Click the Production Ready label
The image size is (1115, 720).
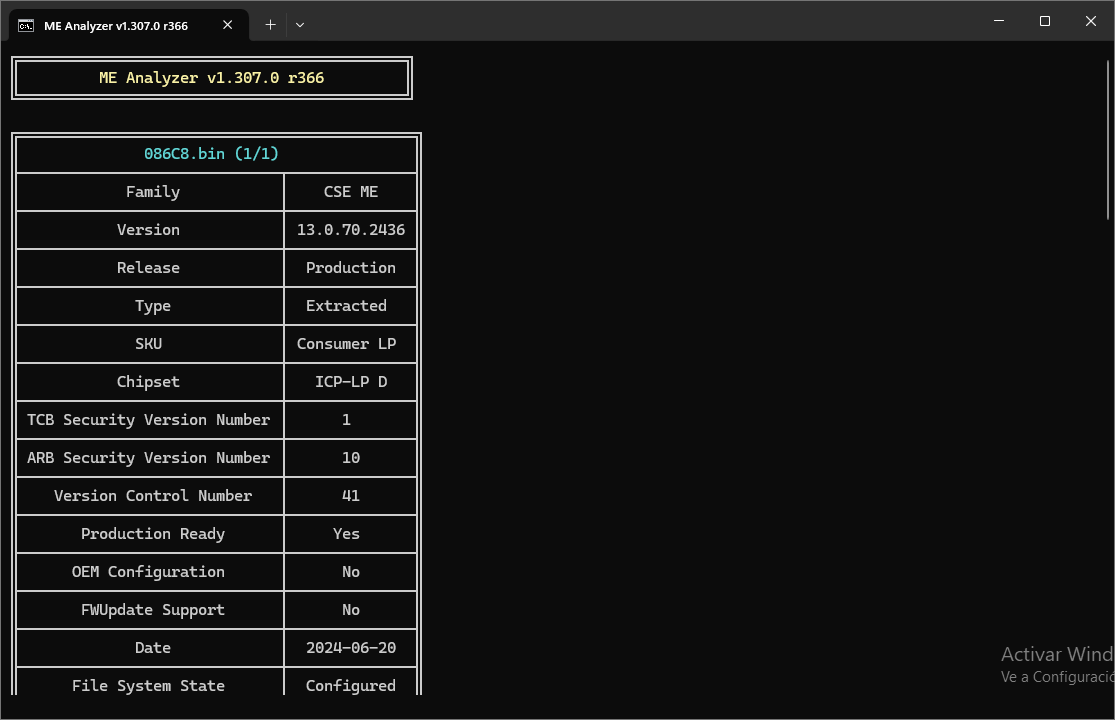(x=153, y=534)
